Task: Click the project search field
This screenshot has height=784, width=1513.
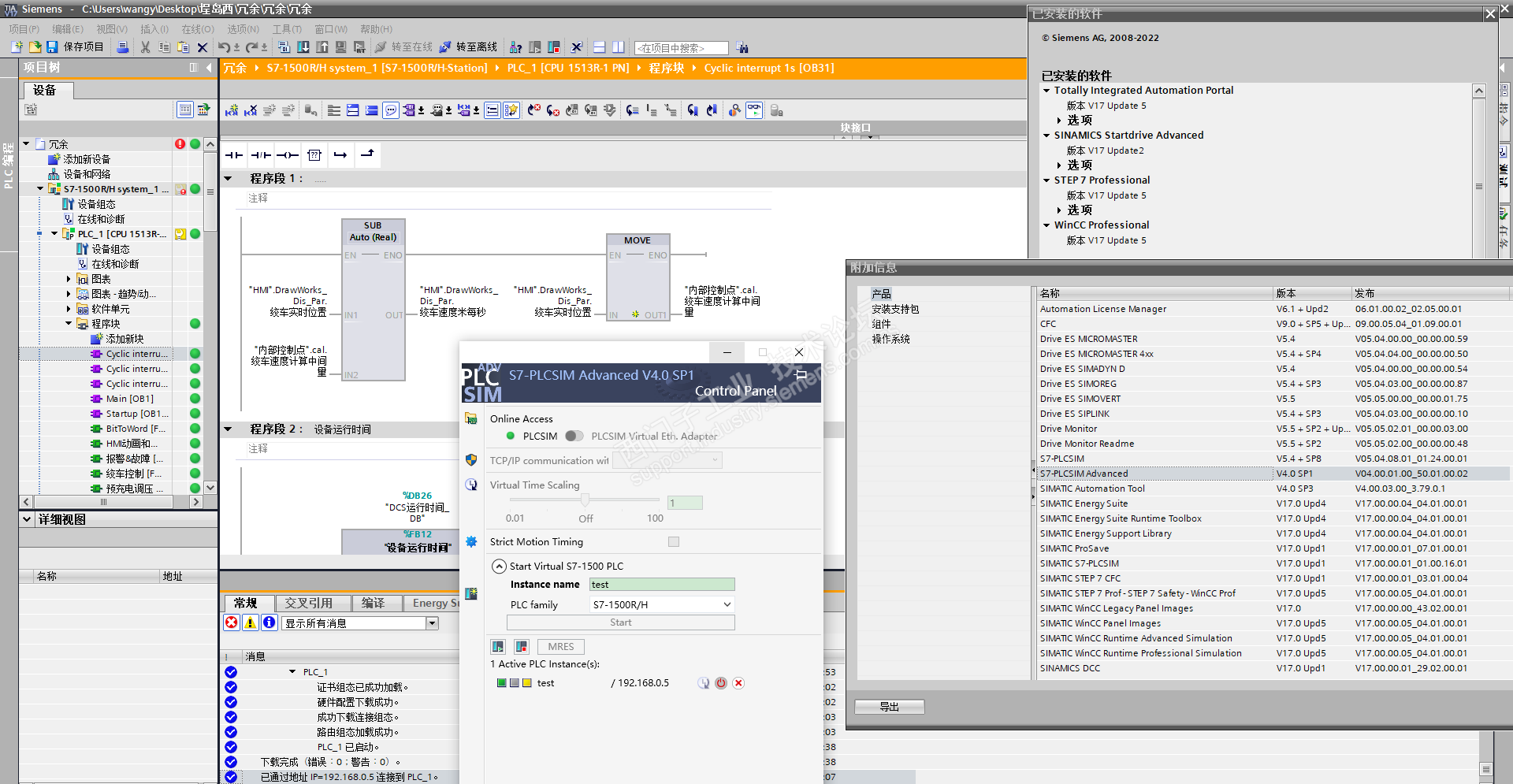Action: (x=681, y=48)
